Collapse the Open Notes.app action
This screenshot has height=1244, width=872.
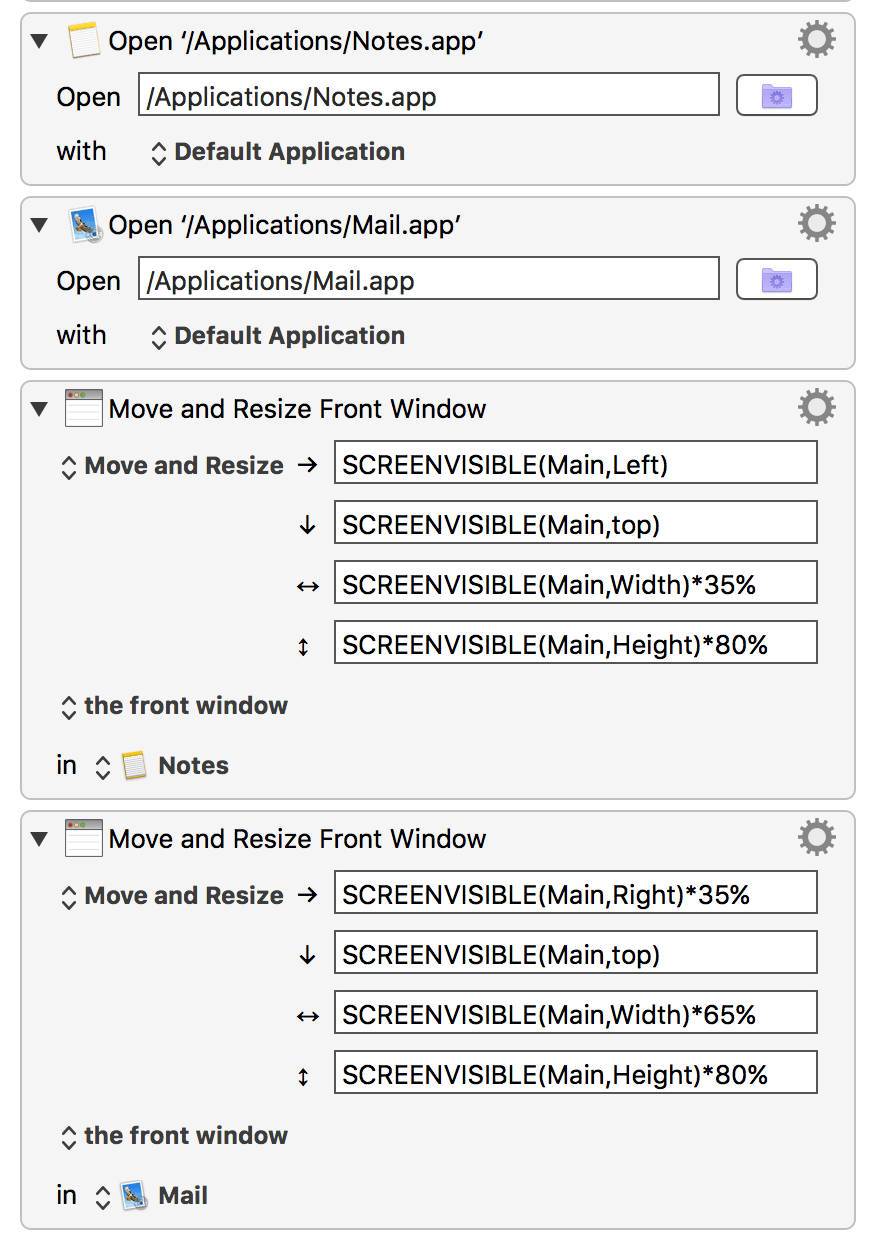39,41
